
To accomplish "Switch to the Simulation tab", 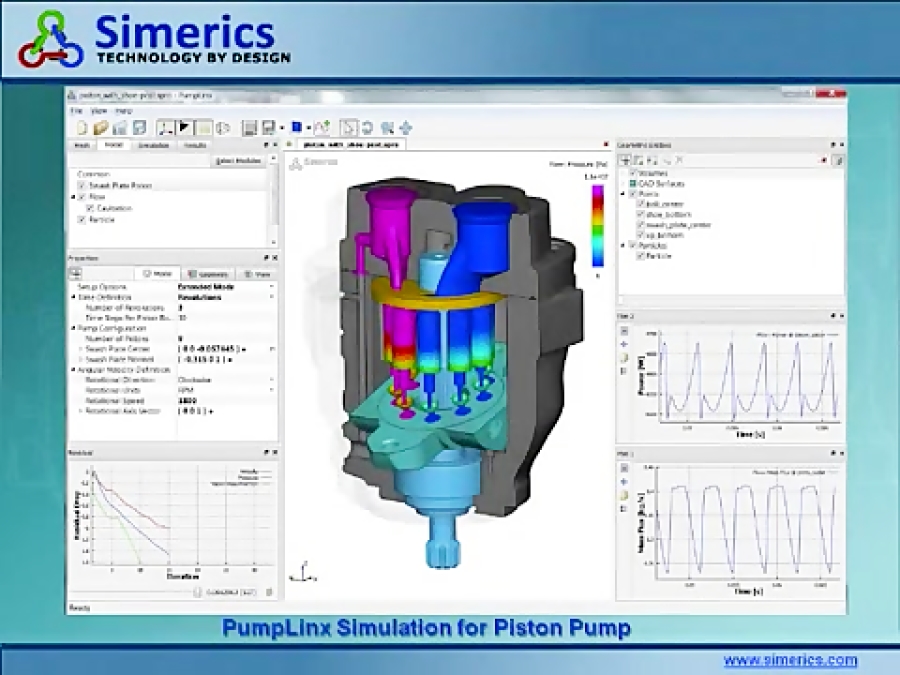I will (x=155, y=144).
